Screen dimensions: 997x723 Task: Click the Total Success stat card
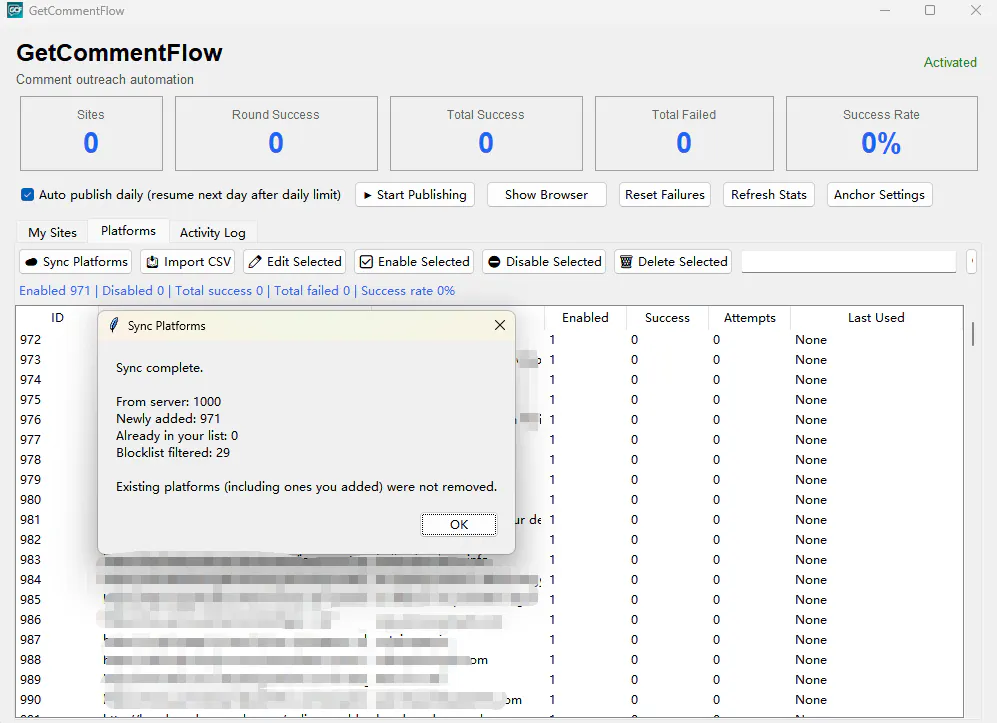pos(486,134)
